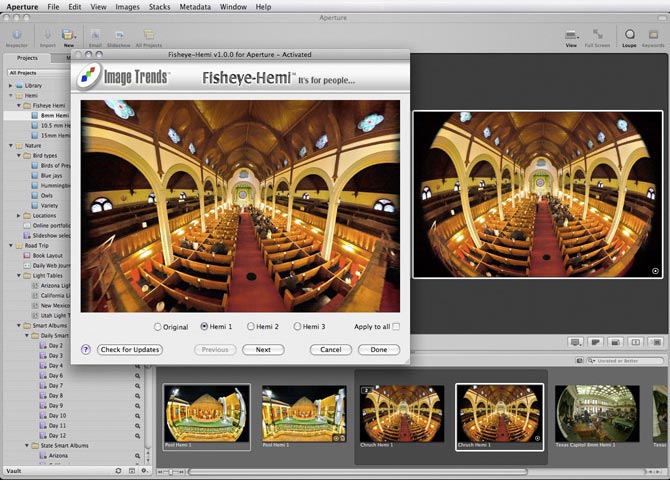Start a Slideshow from the toolbar
670x481 pixels.
point(119,35)
